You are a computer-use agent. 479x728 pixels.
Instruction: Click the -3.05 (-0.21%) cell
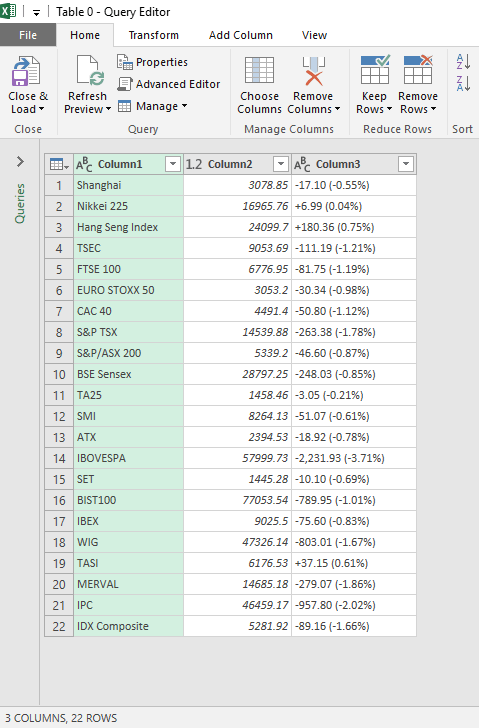(354, 395)
